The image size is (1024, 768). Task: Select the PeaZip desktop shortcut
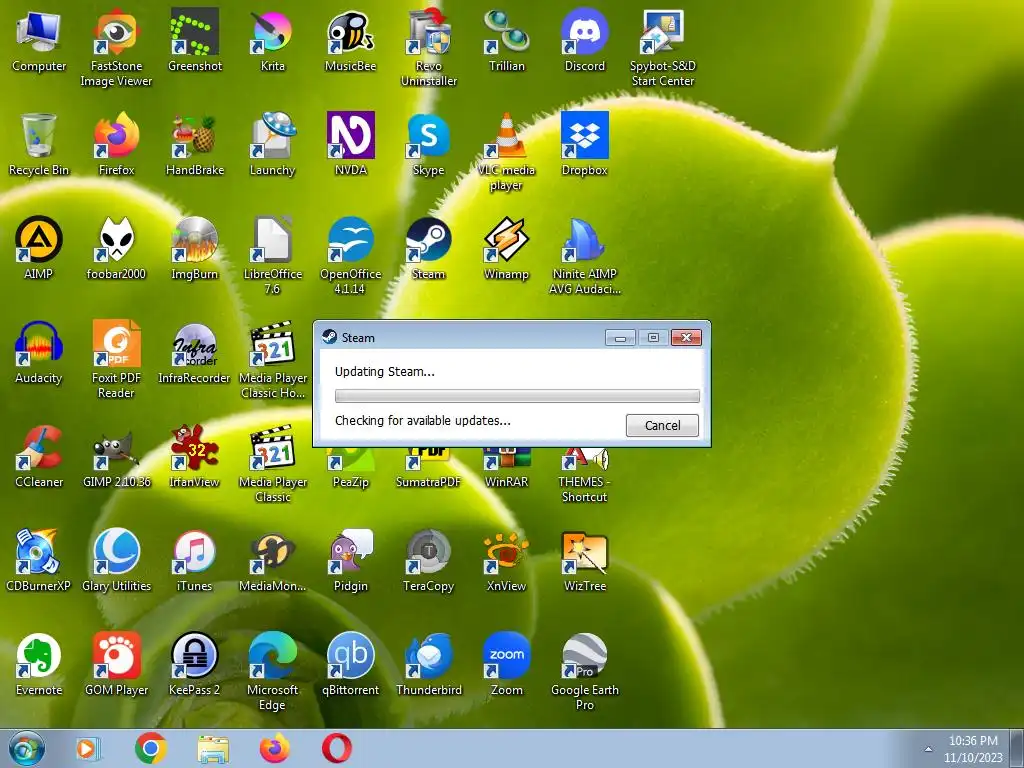(351, 467)
